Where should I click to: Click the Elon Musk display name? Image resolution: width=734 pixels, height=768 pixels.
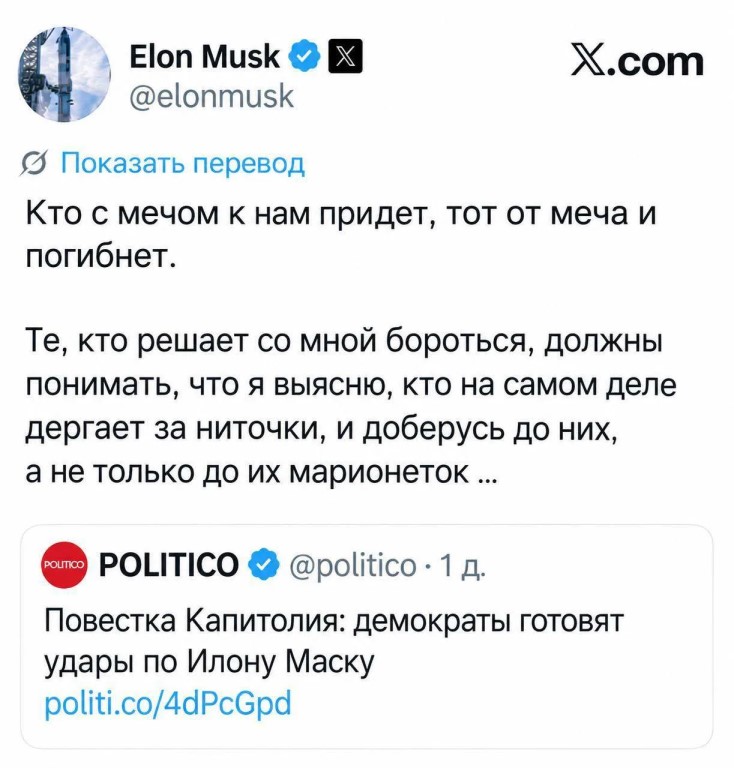coord(204,56)
